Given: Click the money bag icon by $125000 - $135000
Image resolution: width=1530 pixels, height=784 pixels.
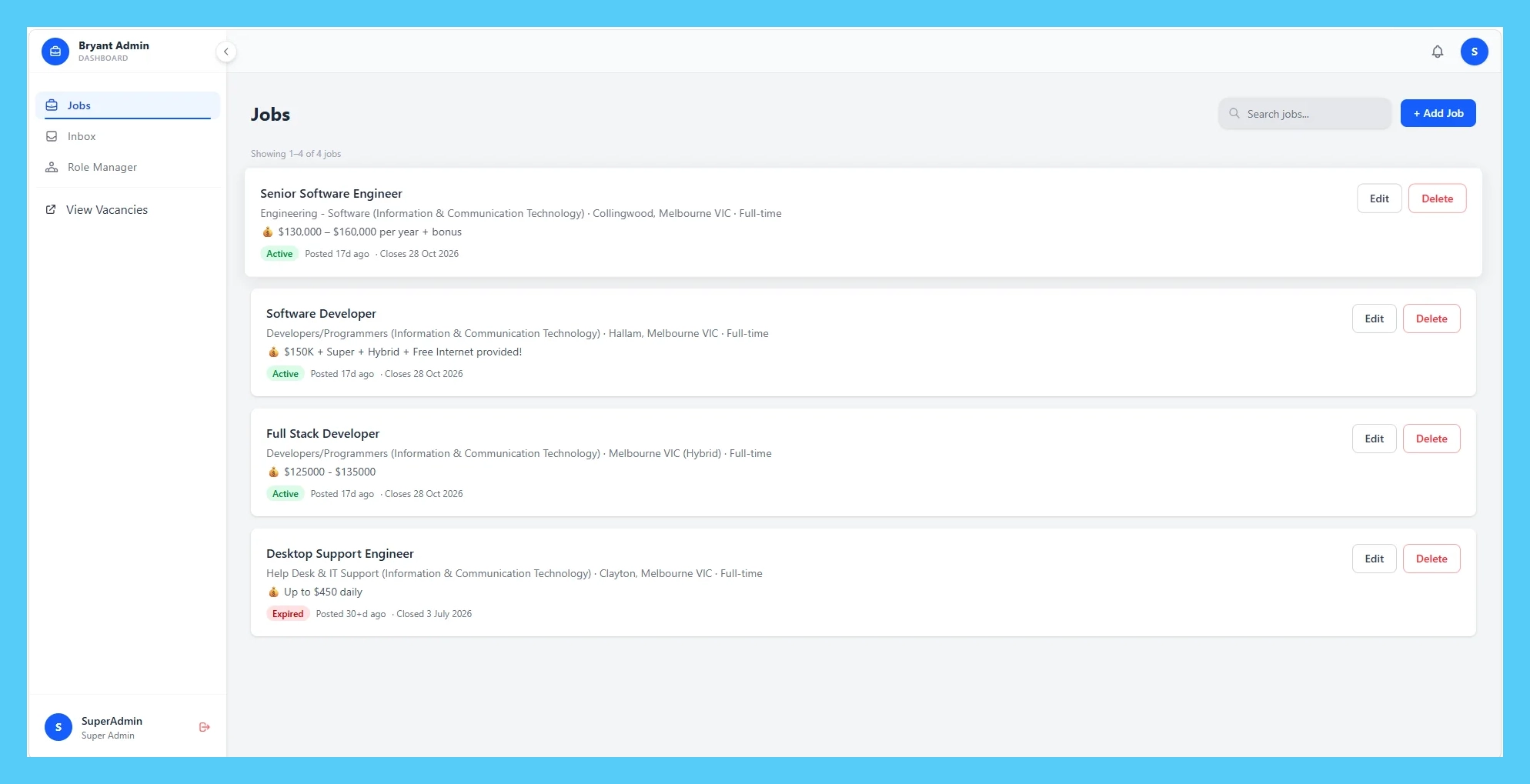Looking at the screenshot, I should pyautogui.click(x=273, y=472).
